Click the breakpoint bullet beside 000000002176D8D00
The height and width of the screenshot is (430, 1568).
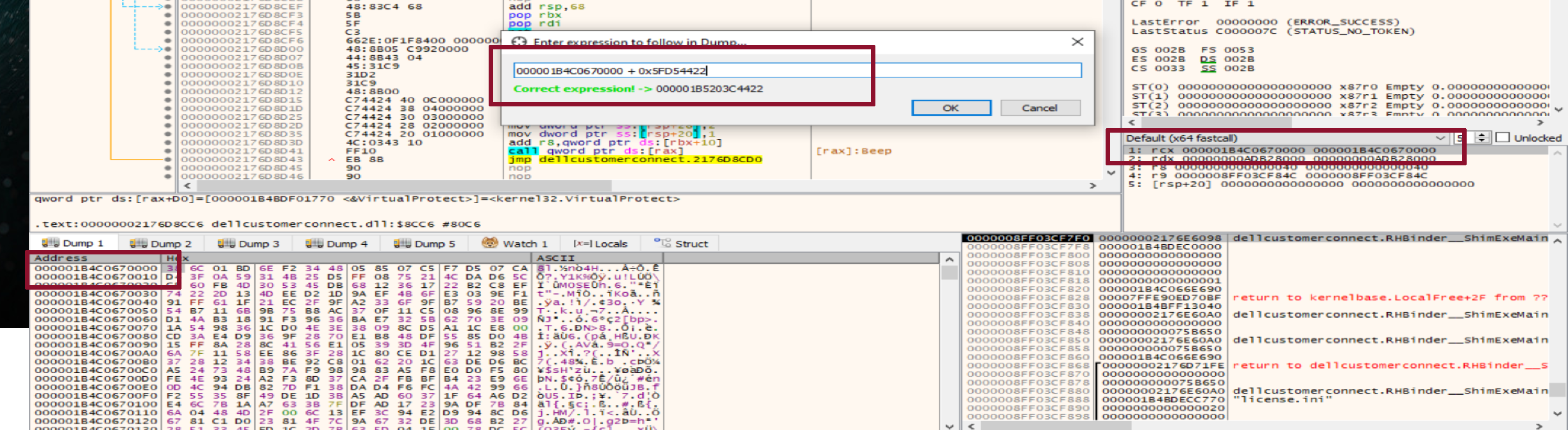[x=168, y=49]
